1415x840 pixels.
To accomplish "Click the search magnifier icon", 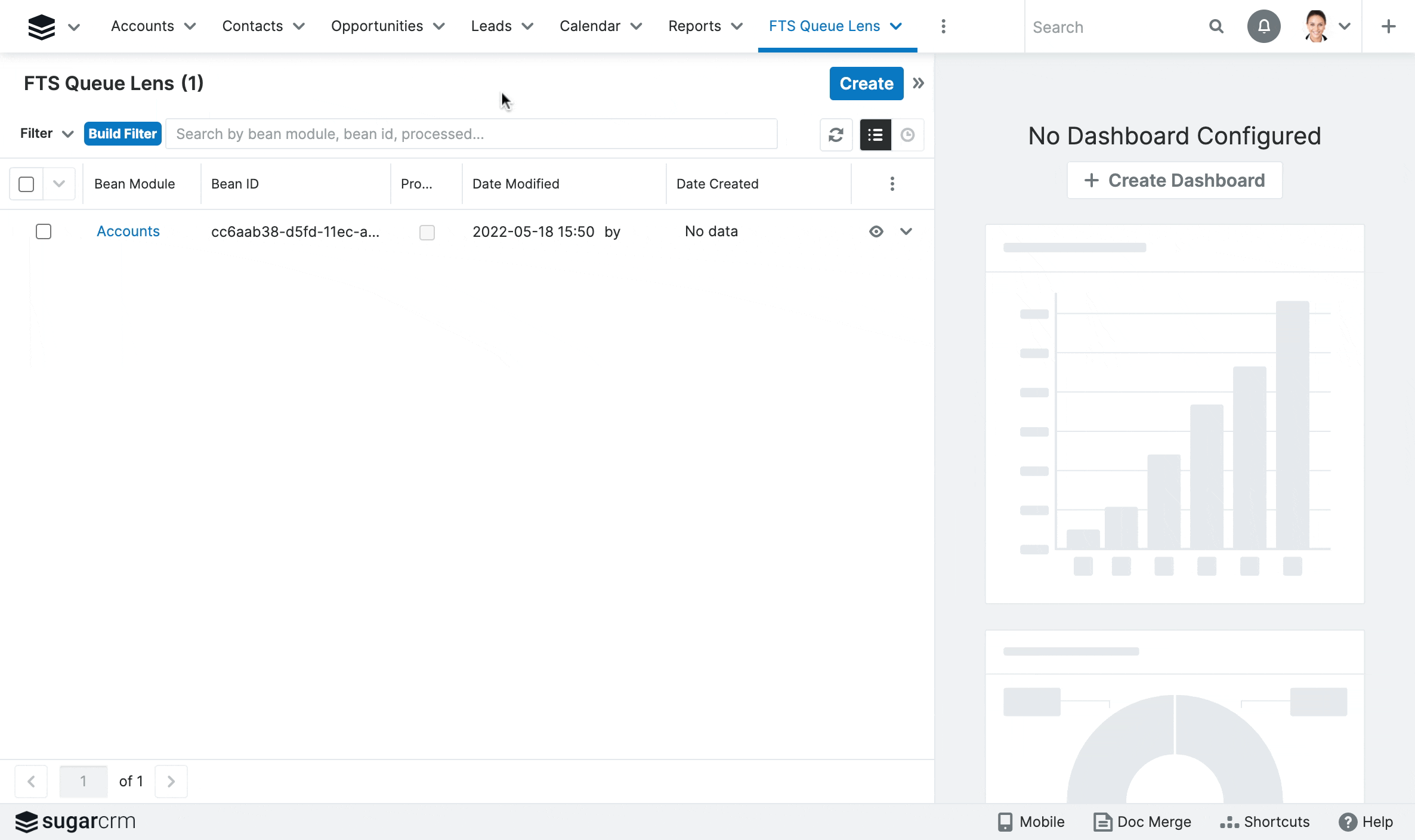I will tap(1216, 27).
